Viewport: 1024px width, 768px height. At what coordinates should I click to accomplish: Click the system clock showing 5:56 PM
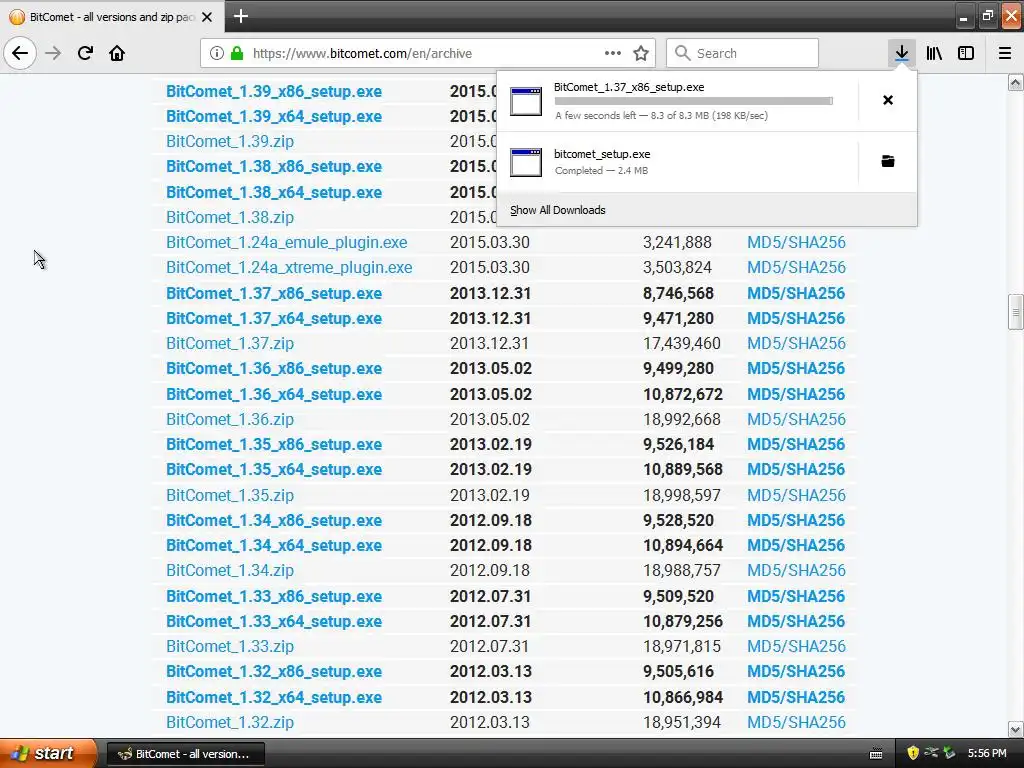[x=987, y=753]
